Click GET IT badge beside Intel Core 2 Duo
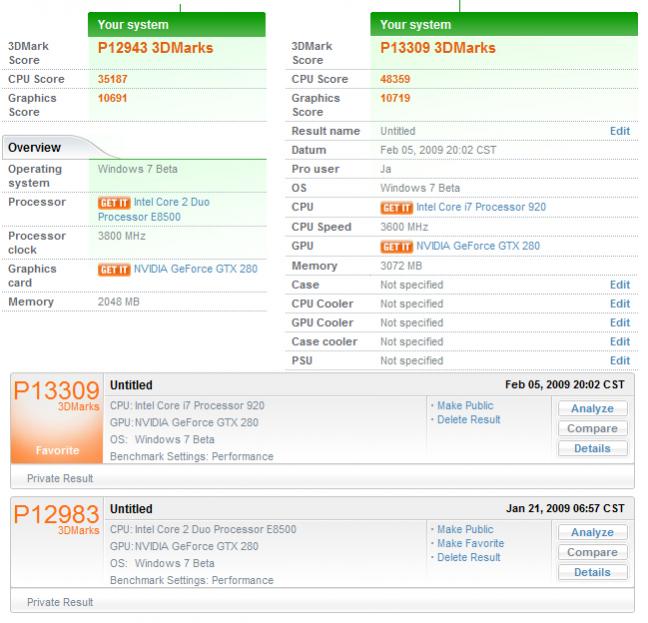648x623 pixels. point(114,203)
